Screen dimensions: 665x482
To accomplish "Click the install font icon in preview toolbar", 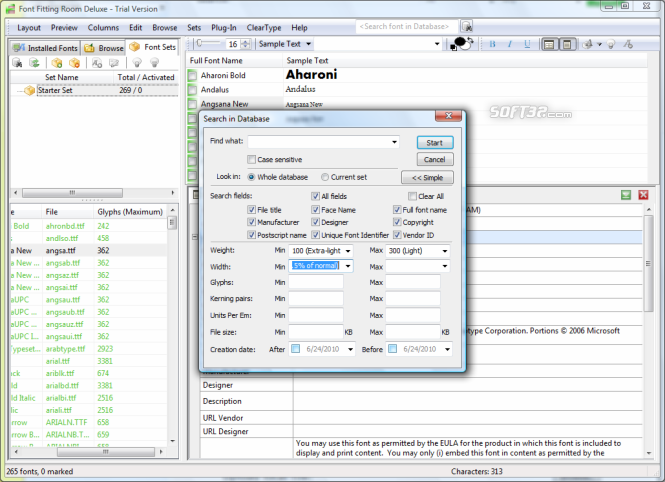I will click(587, 44).
